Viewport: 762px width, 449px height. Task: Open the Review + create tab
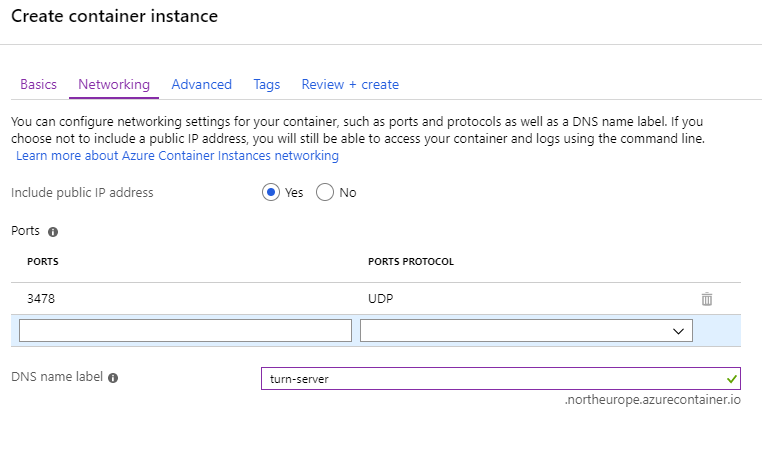point(350,85)
